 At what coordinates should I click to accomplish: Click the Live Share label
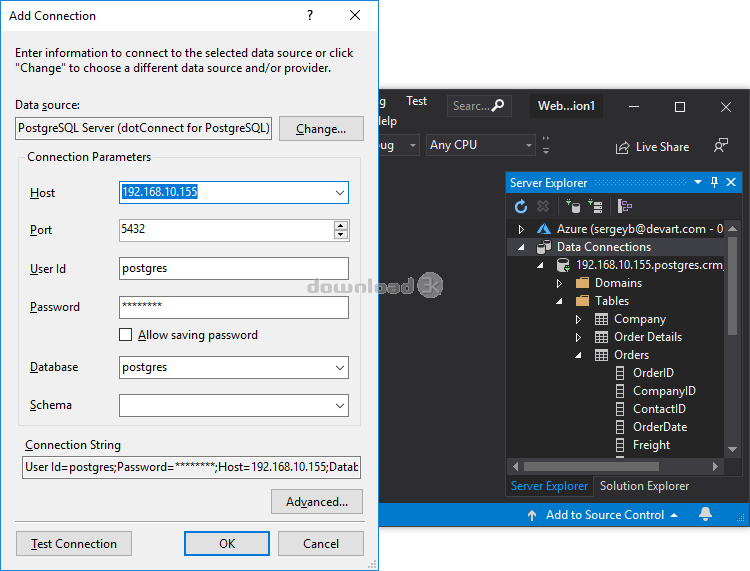(x=662, y=147)
